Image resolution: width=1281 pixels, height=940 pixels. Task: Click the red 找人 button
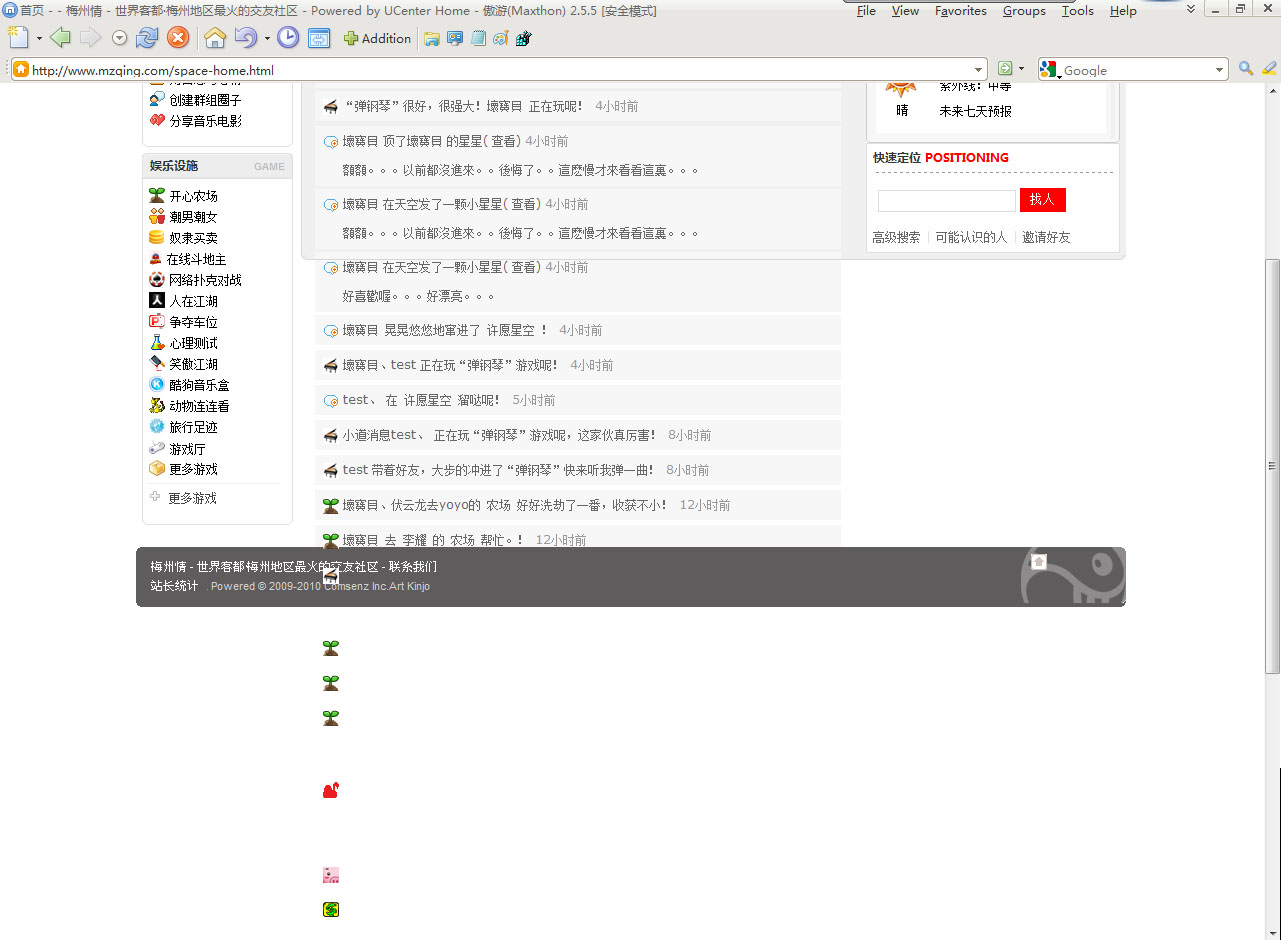pyautogui.click(x=1043, y=200)
